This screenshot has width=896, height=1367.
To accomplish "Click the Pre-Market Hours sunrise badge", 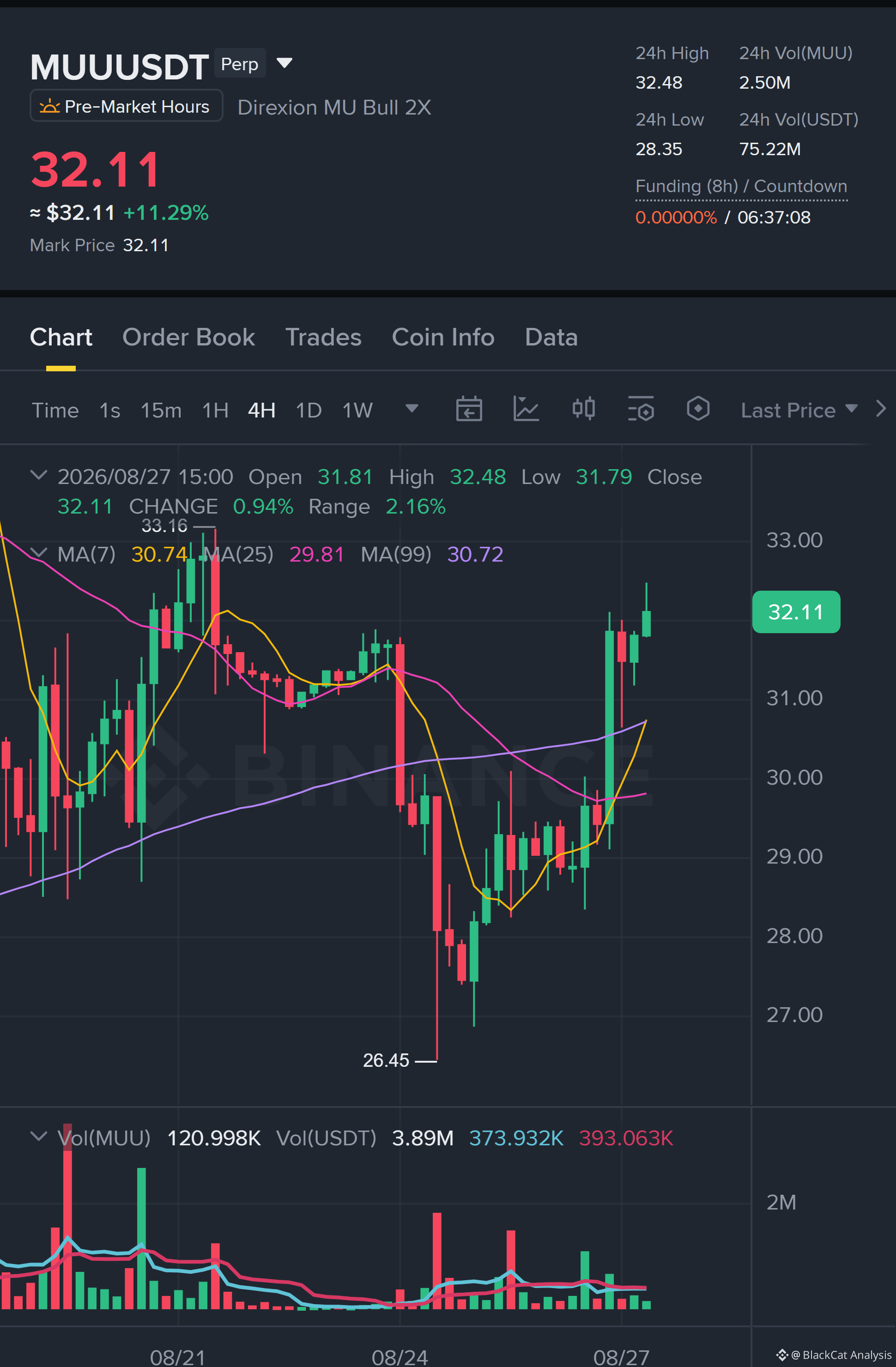I will [127, 106].
